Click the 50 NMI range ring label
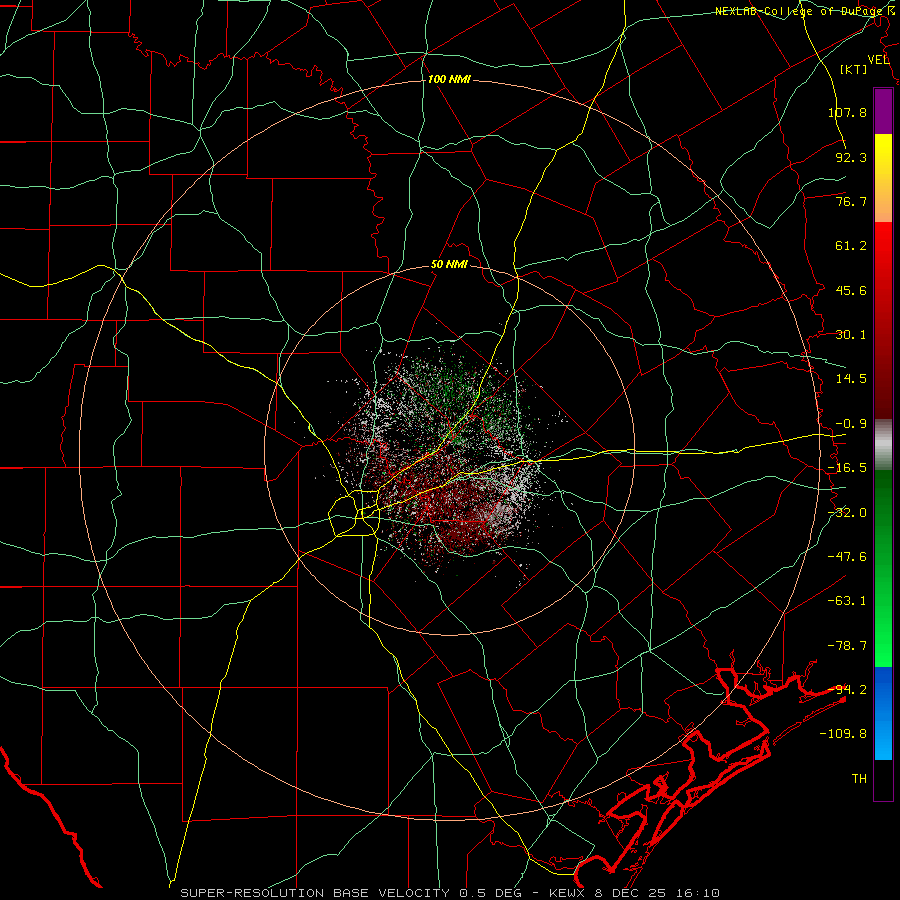The width and height of the screenshot is (900, 900). (449, 265)
